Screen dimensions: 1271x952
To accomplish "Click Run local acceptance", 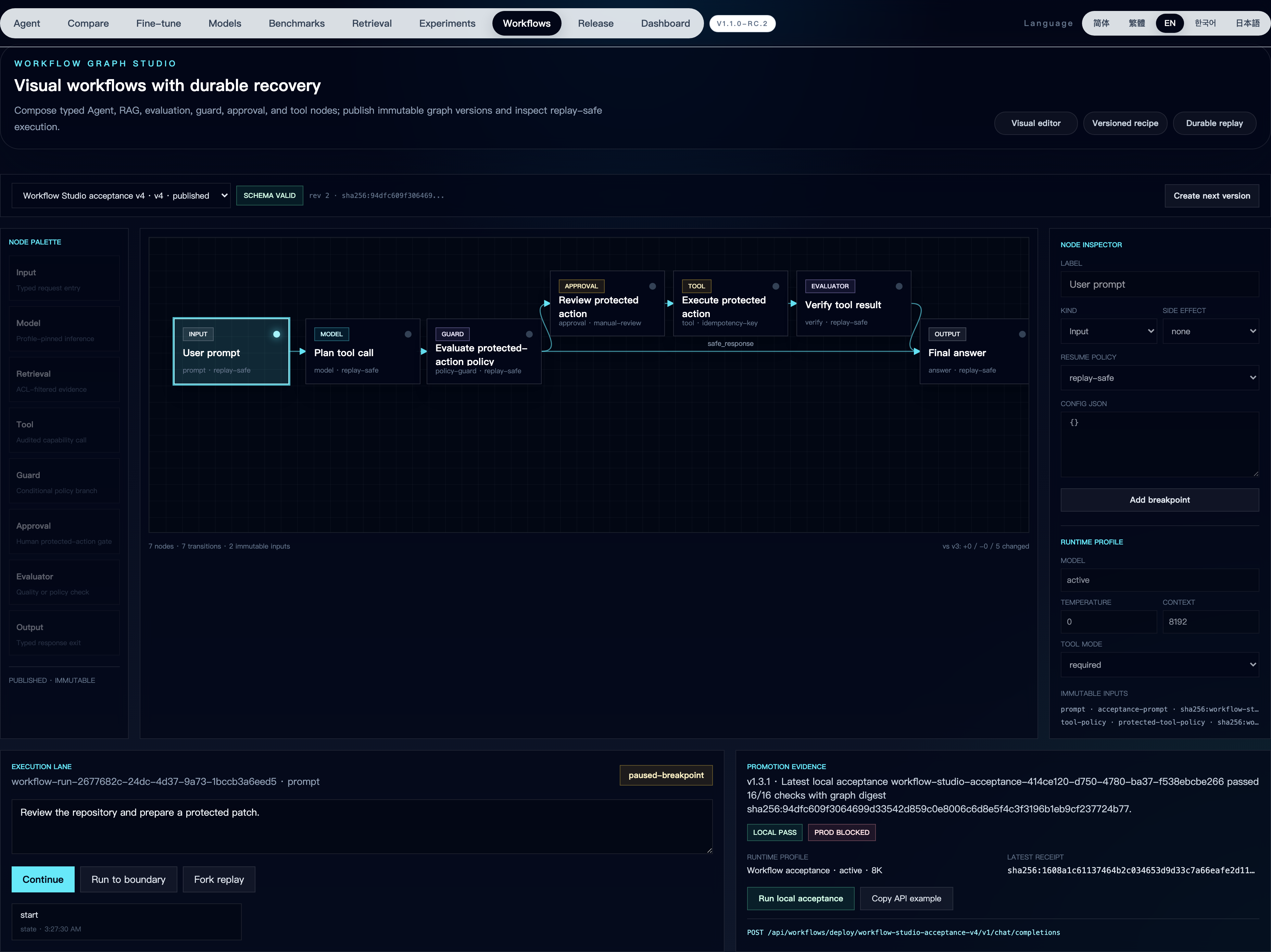I will [801, 899].
